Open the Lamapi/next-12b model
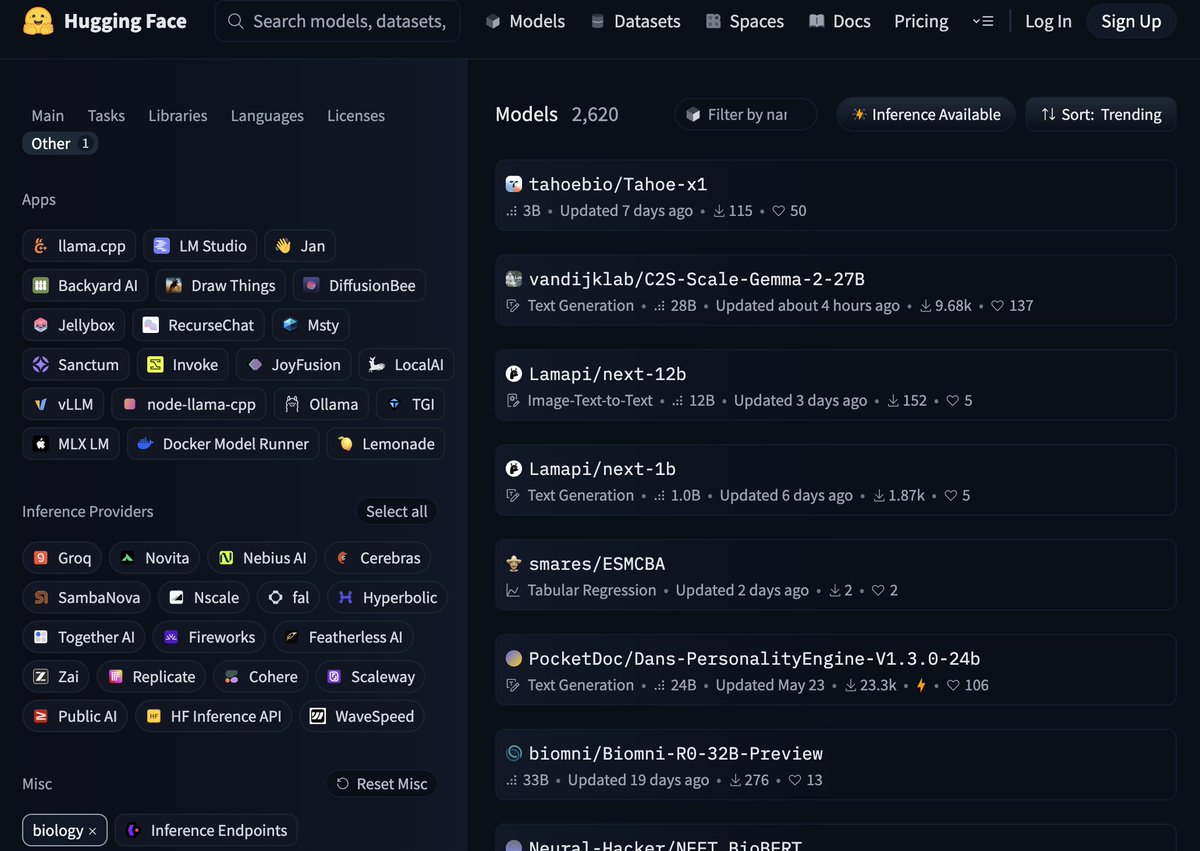Screen dimensions: 1200x851 pyautogui.click(x=835, y=387)
